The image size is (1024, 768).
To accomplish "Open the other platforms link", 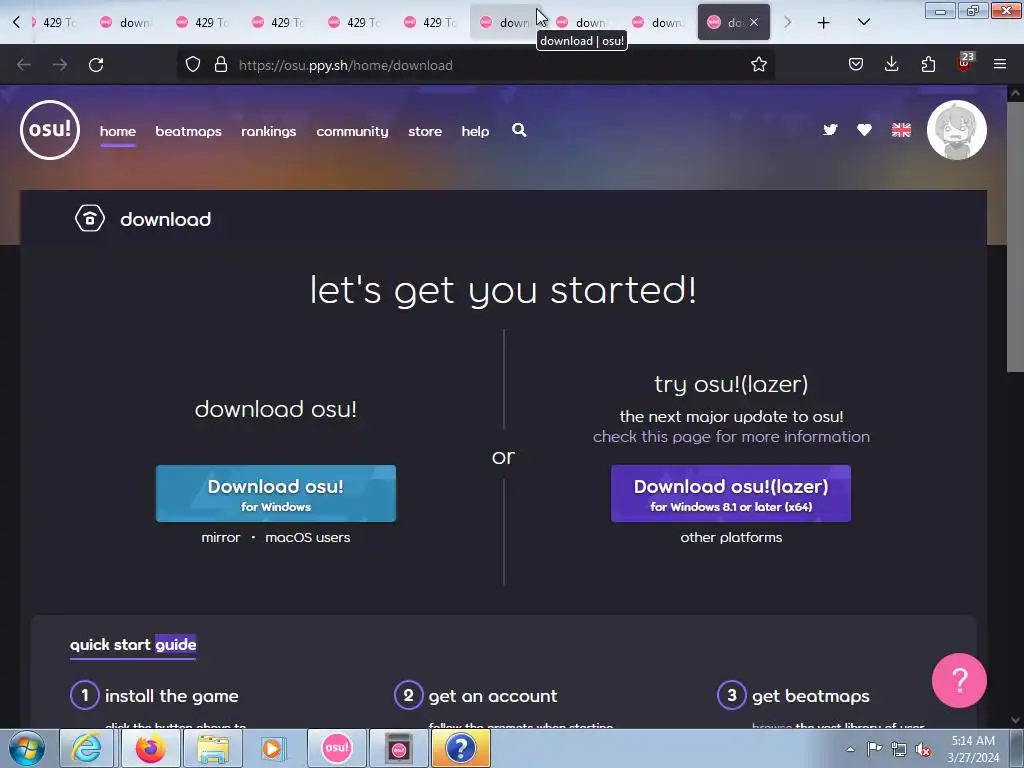I will [731, 537].
